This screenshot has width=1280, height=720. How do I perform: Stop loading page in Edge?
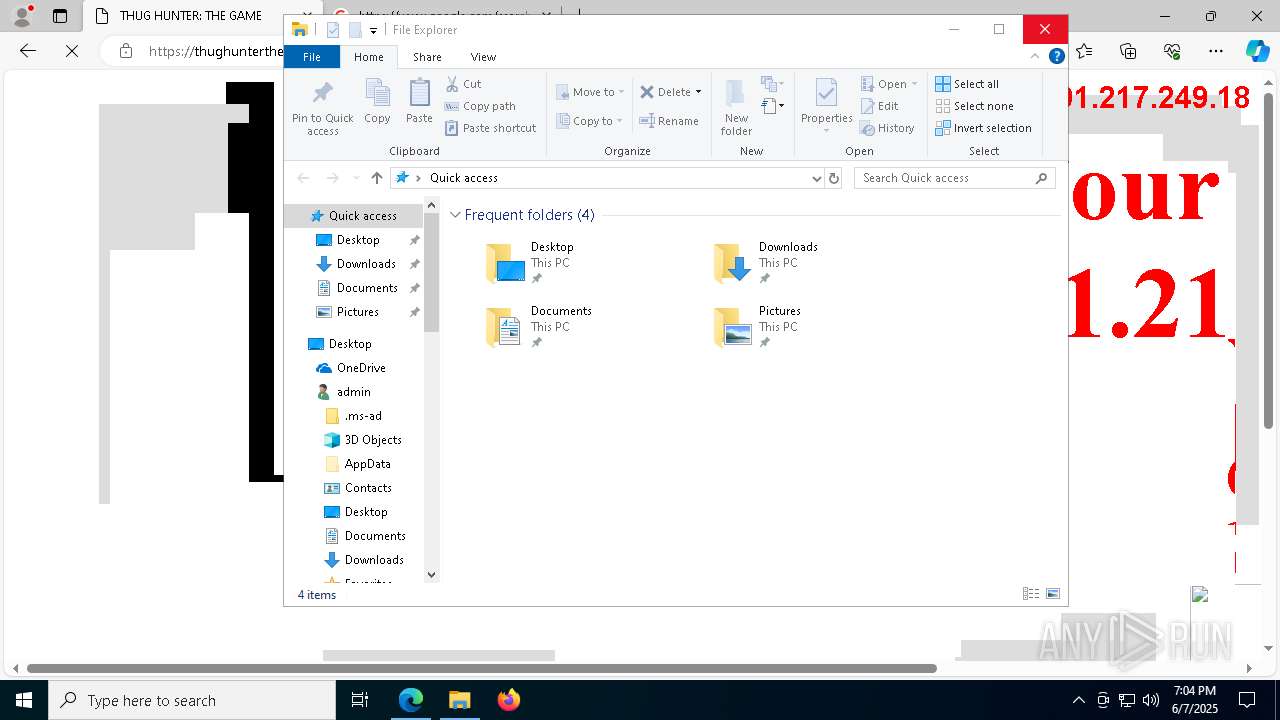tap(72, 51)
